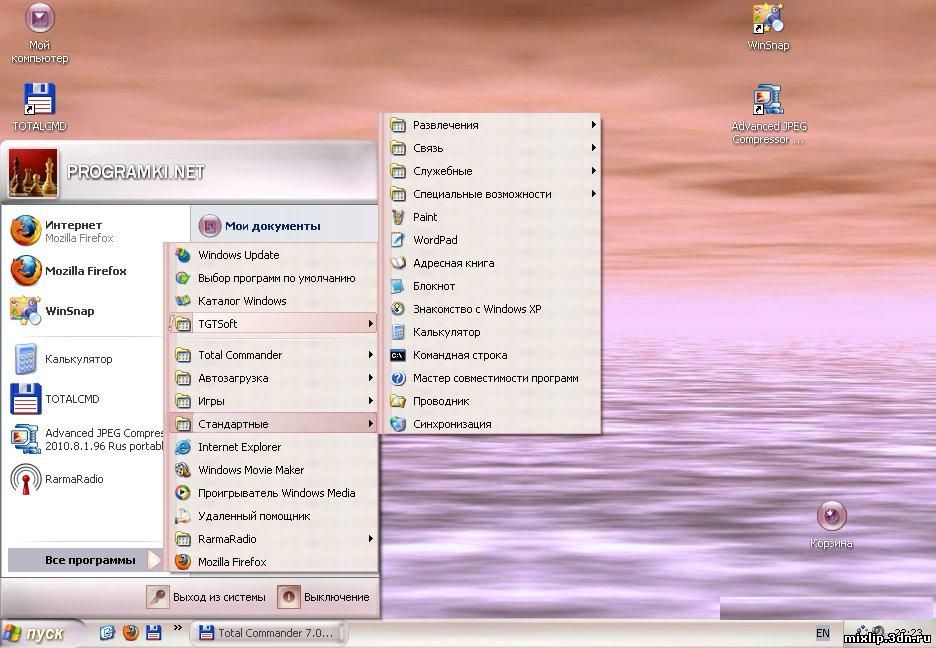Expand the Total Commander program folder

[273, 355]
